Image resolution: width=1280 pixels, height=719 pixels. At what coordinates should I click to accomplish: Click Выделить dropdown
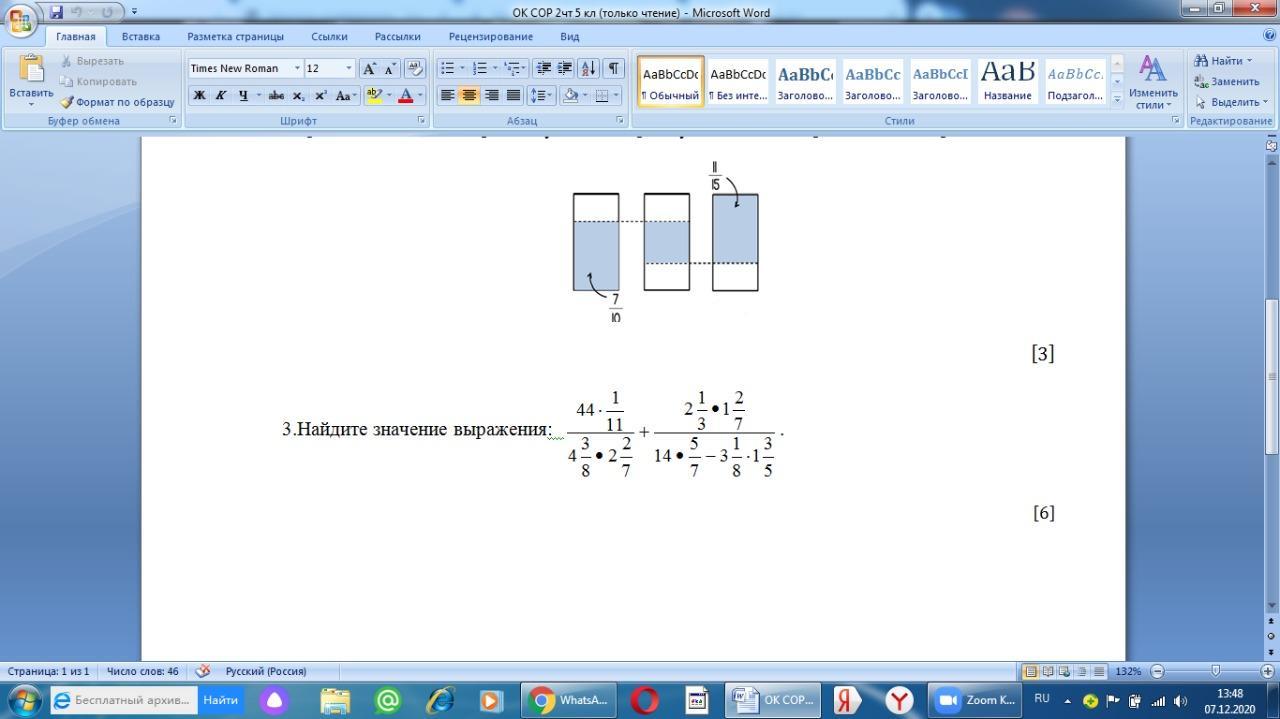coord(1231,102)
